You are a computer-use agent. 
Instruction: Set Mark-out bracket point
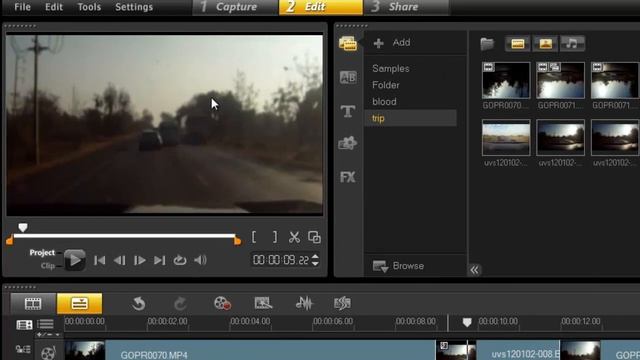tap(275, 237)
